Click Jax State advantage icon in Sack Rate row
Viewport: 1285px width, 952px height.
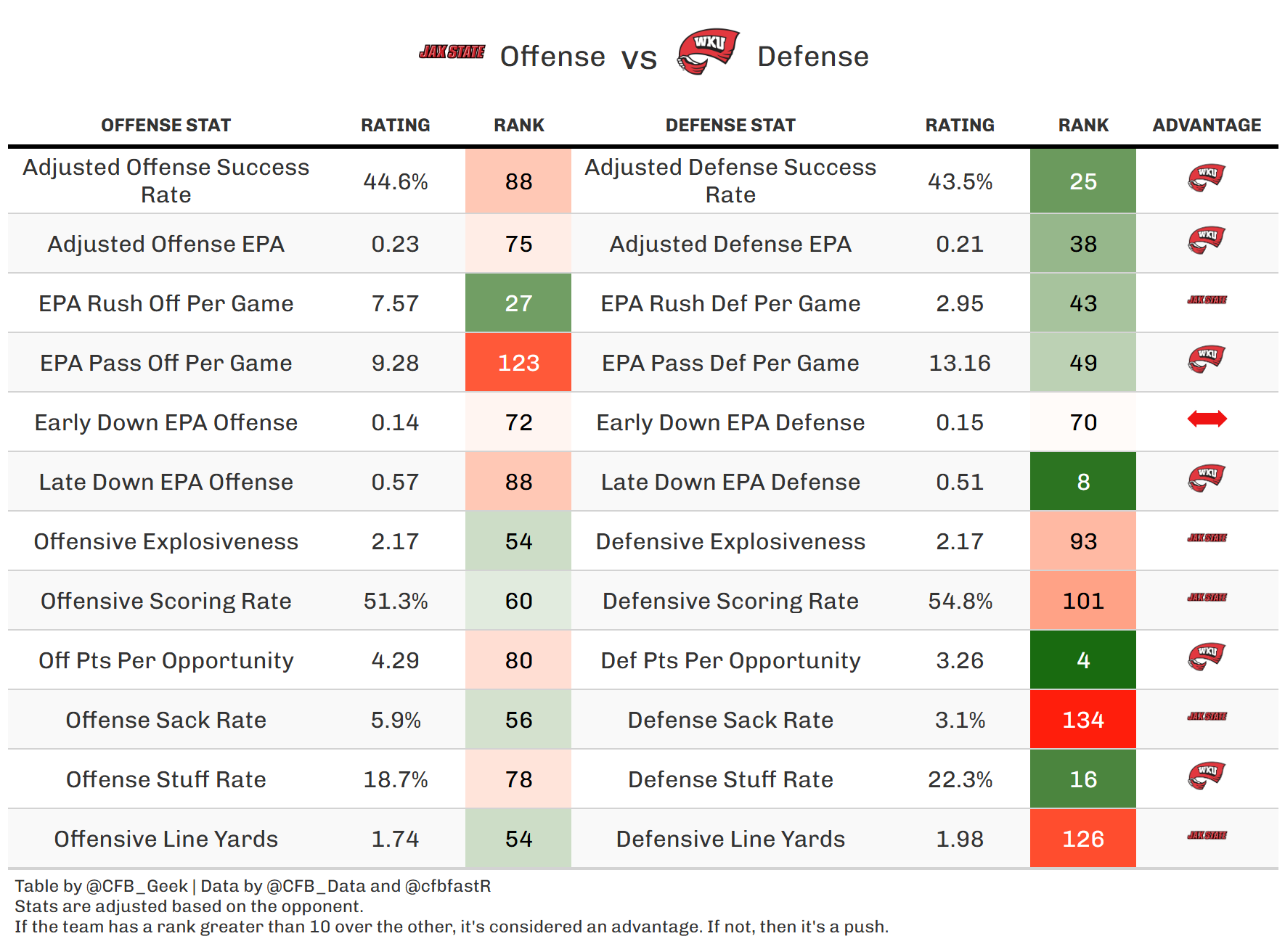coord(1207,716)
